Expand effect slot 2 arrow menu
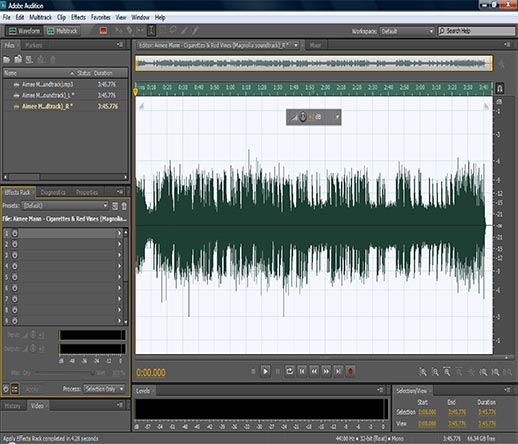The height and width of the screenshot is (444, 518). pyautogui.click(x=119, y=244)
